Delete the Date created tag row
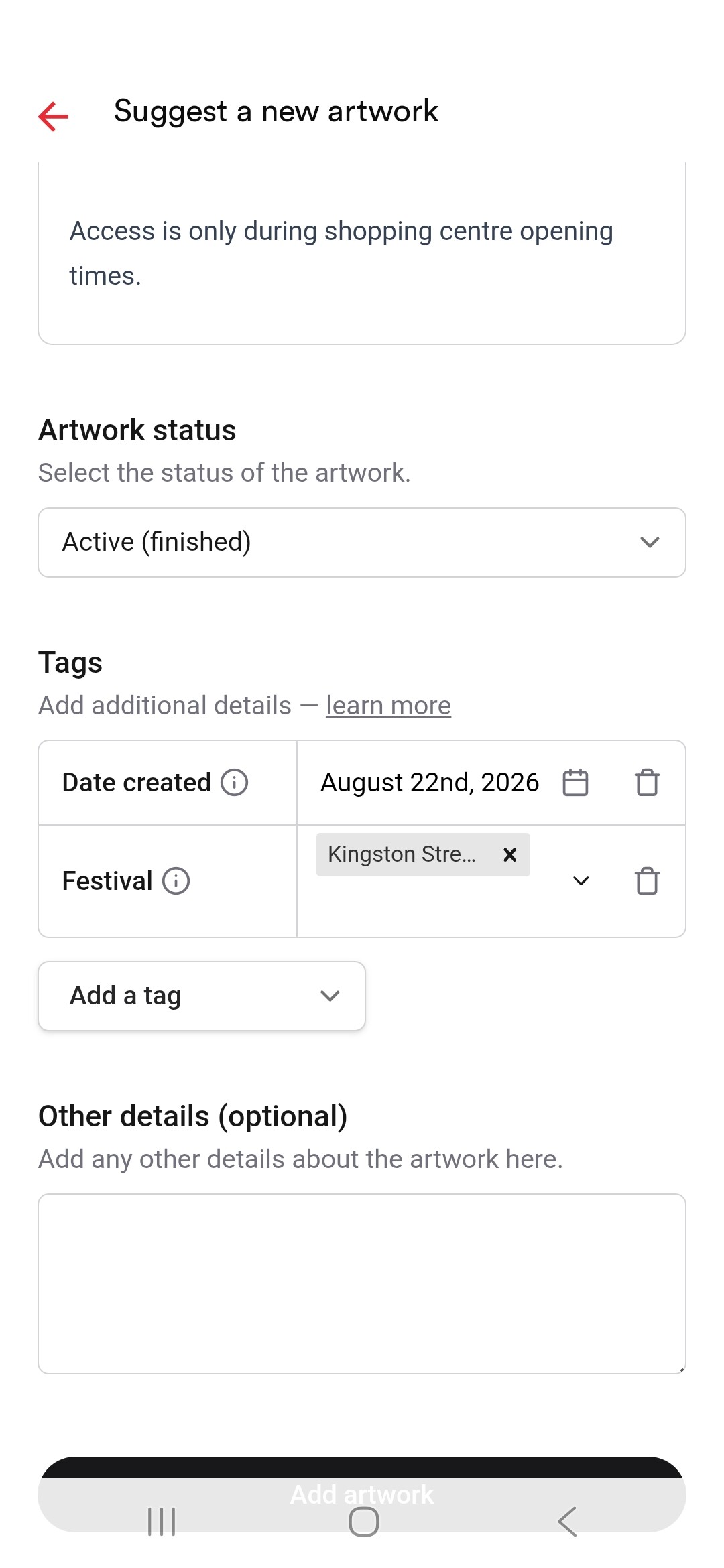 647,783
